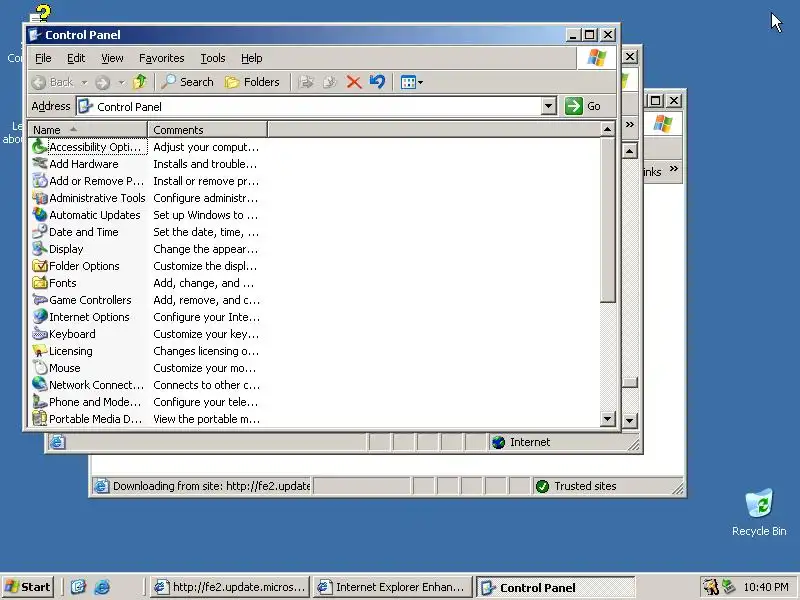Click the Undo toolbar icon
The width and height of the screenshot is (800, 600).
[378, 82]
